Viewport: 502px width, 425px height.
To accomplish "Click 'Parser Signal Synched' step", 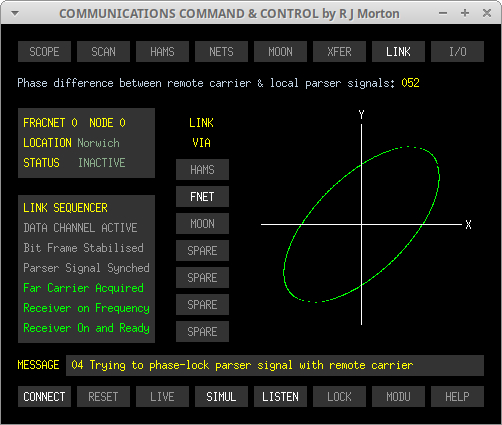I will 86,268.
